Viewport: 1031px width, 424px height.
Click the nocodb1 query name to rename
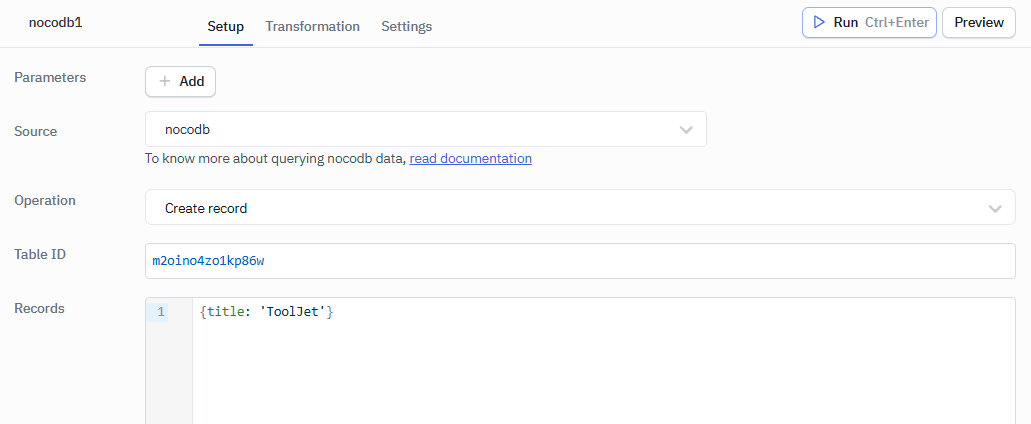click(56, 22)
